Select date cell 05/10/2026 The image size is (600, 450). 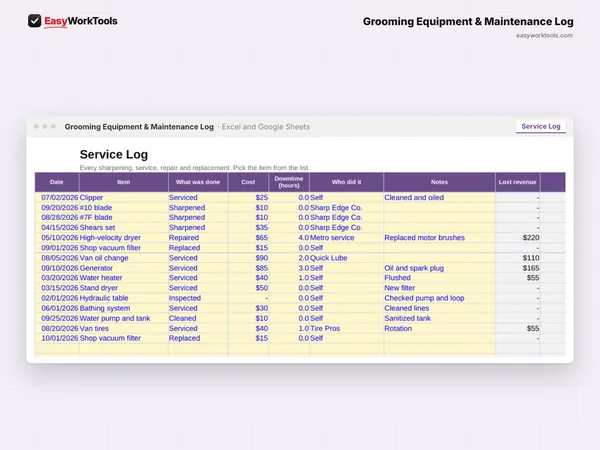point(59,238)
